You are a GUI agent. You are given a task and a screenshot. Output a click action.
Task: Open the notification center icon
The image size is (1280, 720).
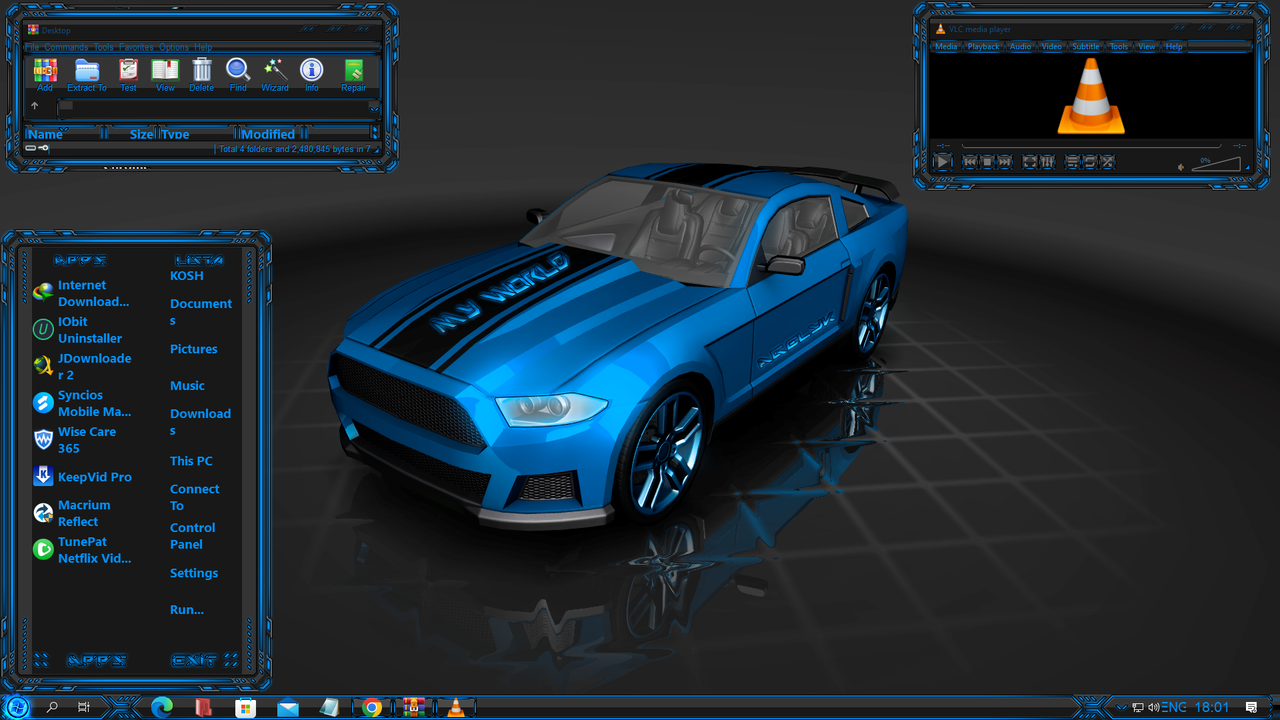pos(1251,708)
